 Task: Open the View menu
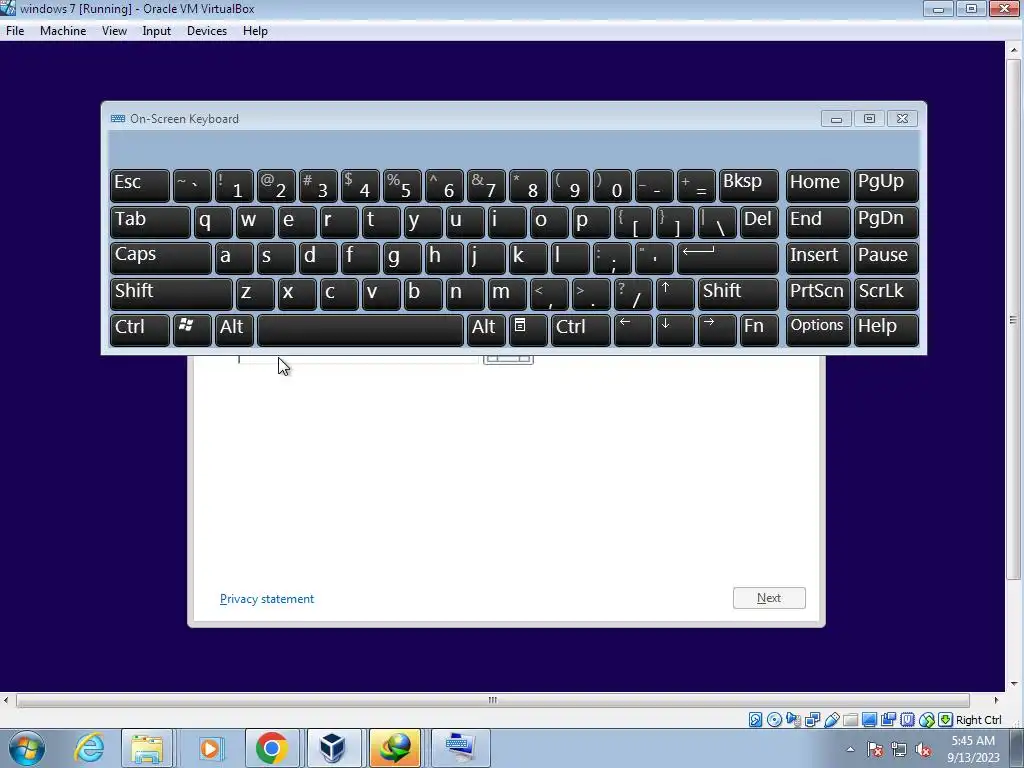114,31
